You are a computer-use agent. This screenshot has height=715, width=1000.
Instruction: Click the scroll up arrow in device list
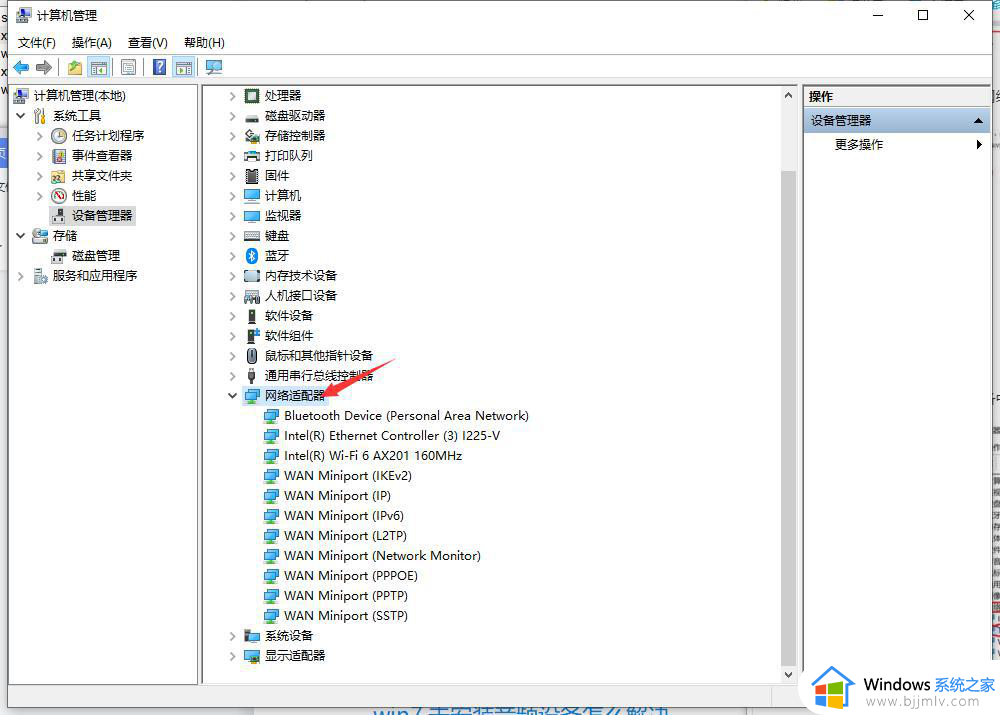click(788, 96)
